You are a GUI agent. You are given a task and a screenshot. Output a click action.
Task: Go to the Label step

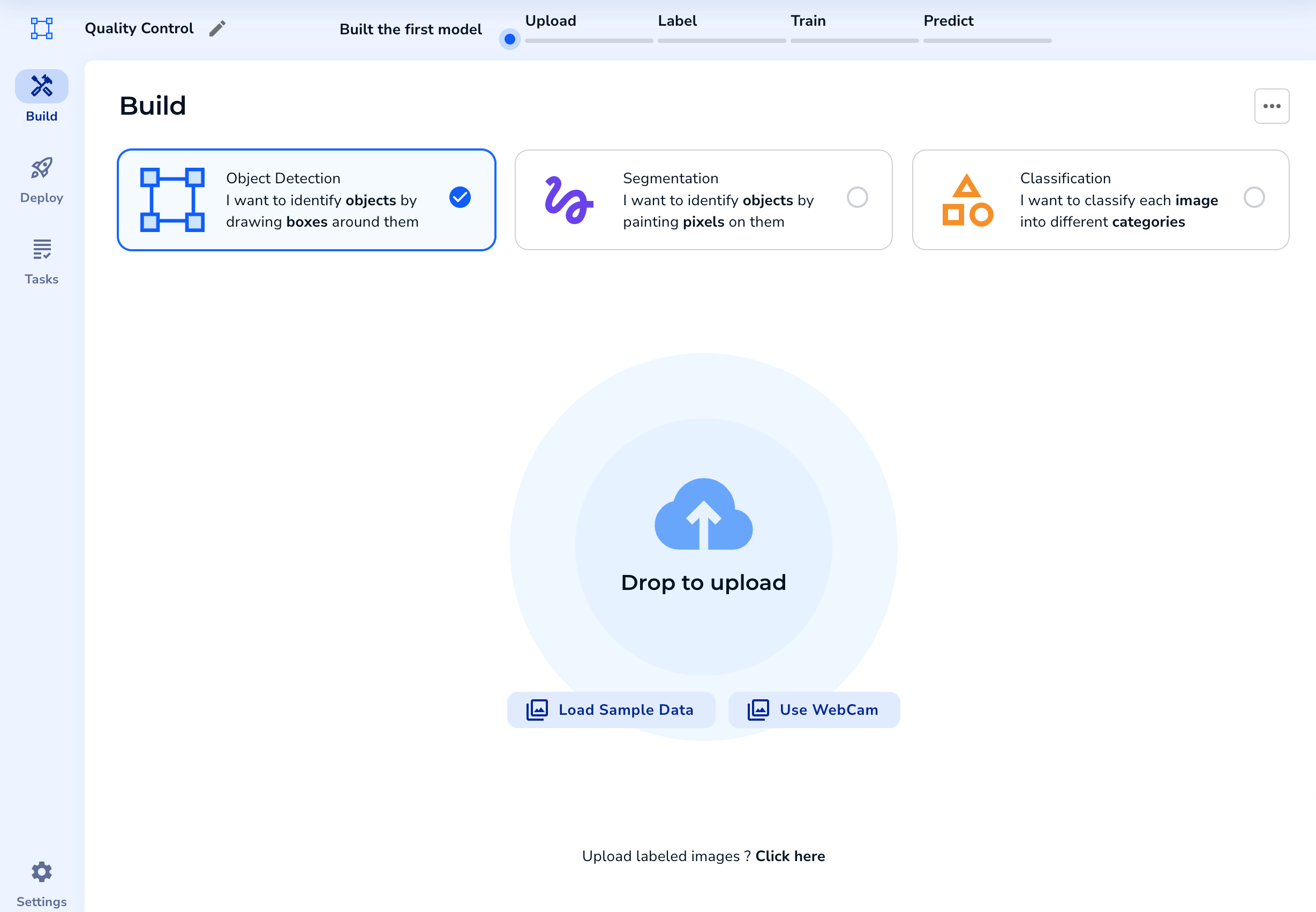coord(677,21)
